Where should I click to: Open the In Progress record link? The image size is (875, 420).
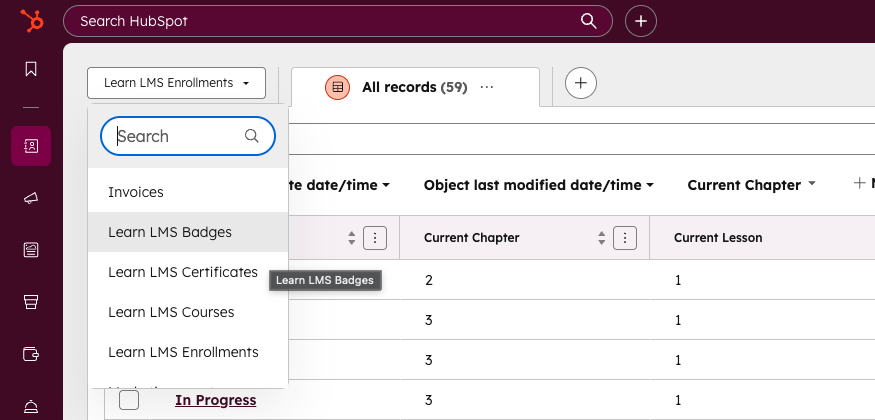215,400
